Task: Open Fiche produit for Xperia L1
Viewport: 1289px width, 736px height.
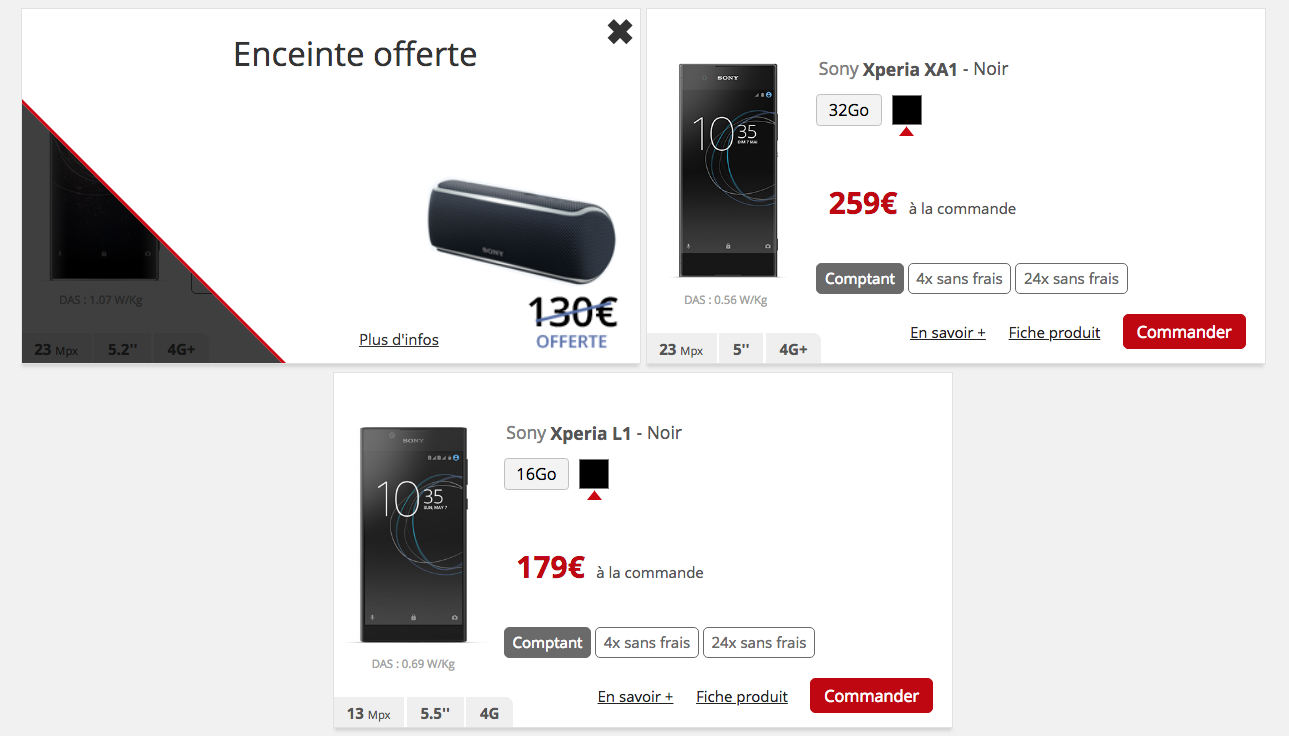Action: click(742, 697)
